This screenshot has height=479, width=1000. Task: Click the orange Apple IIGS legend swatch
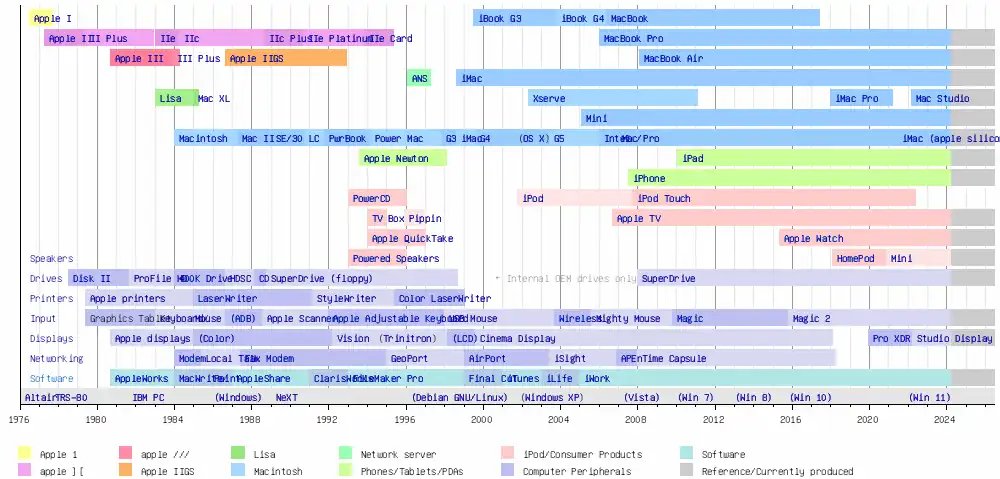127,471
